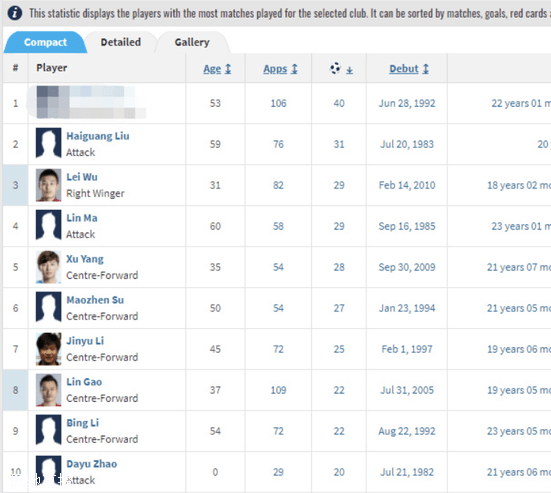This screenshot has width=551, height=493.
Task: Sort the table by the Debut header
Action: (x=404, y=69)
